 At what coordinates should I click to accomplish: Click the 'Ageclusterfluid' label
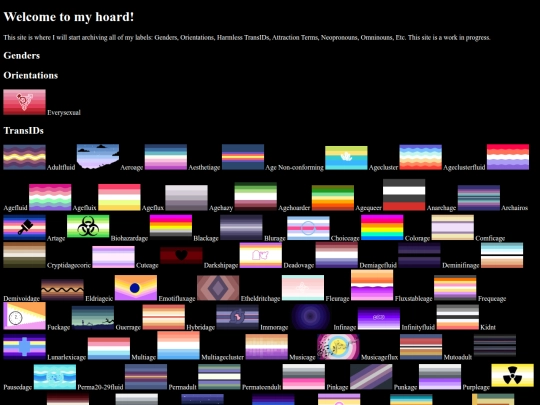pyautogui.click(x=464, y=168)
